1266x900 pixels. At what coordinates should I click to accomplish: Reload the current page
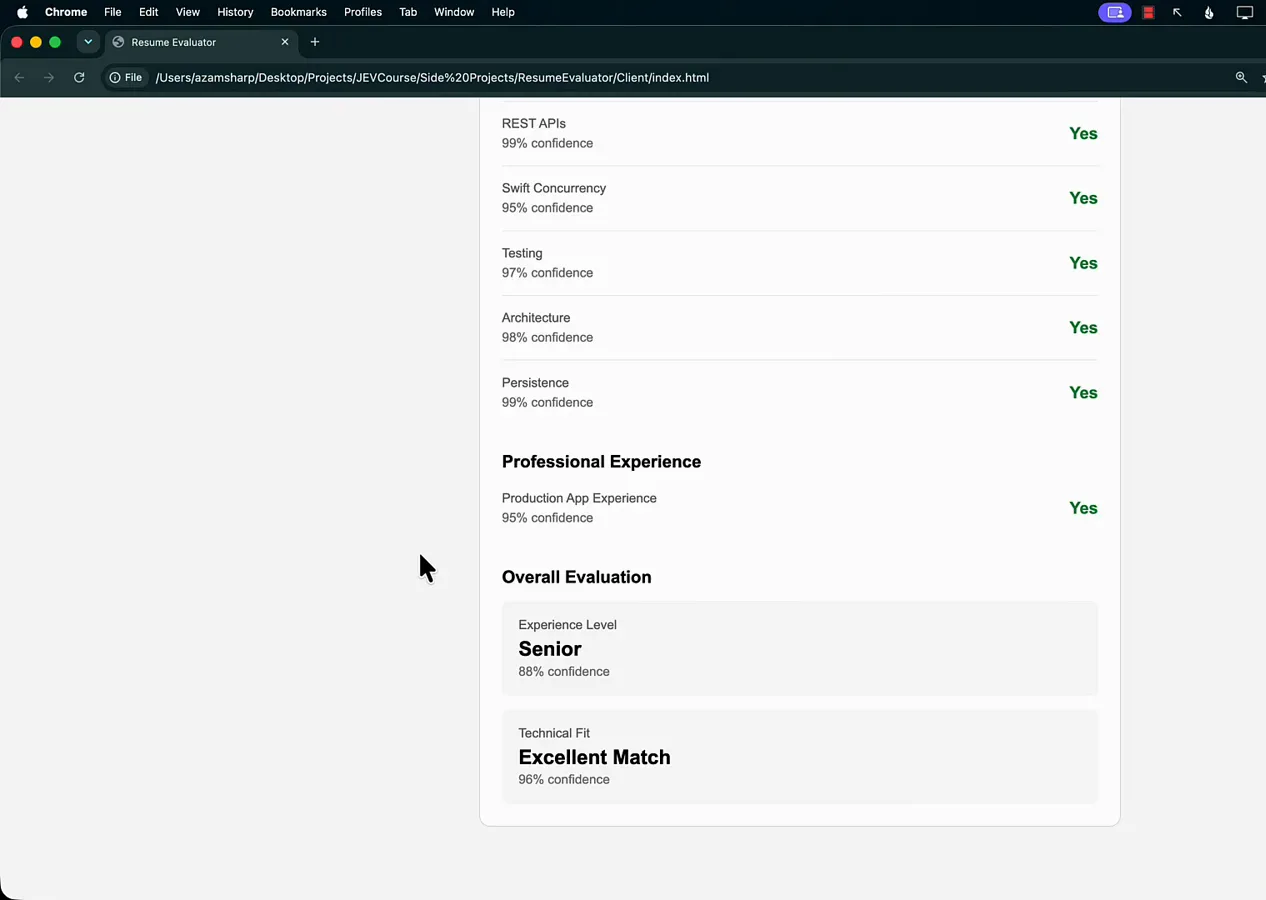[x=79, y=77]
